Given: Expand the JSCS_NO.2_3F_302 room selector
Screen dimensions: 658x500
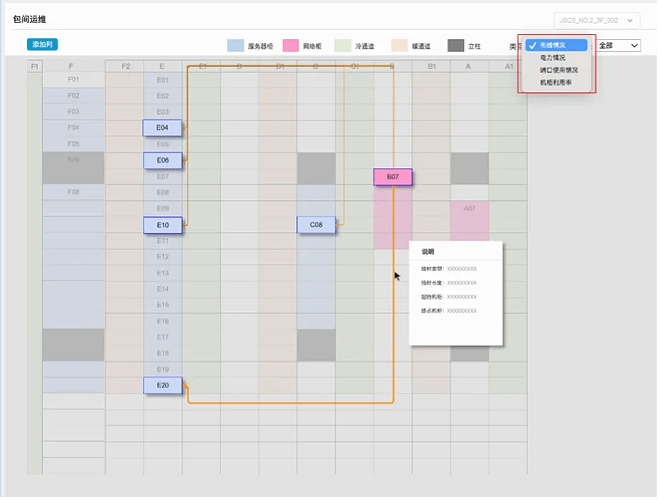Looking at the screenshot, I should [x=595, y=20].
